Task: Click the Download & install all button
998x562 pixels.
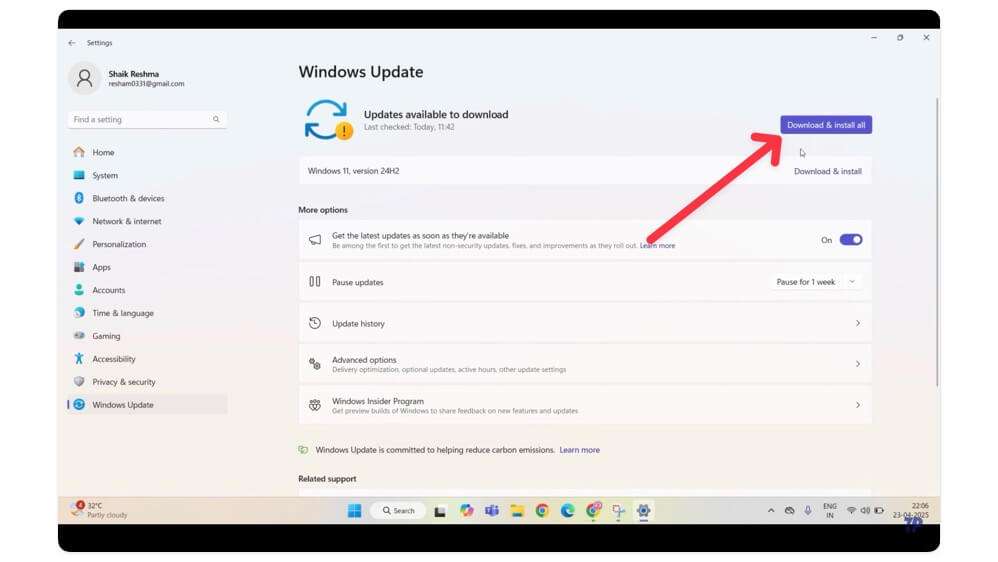Action: click(x=826, y=125)
